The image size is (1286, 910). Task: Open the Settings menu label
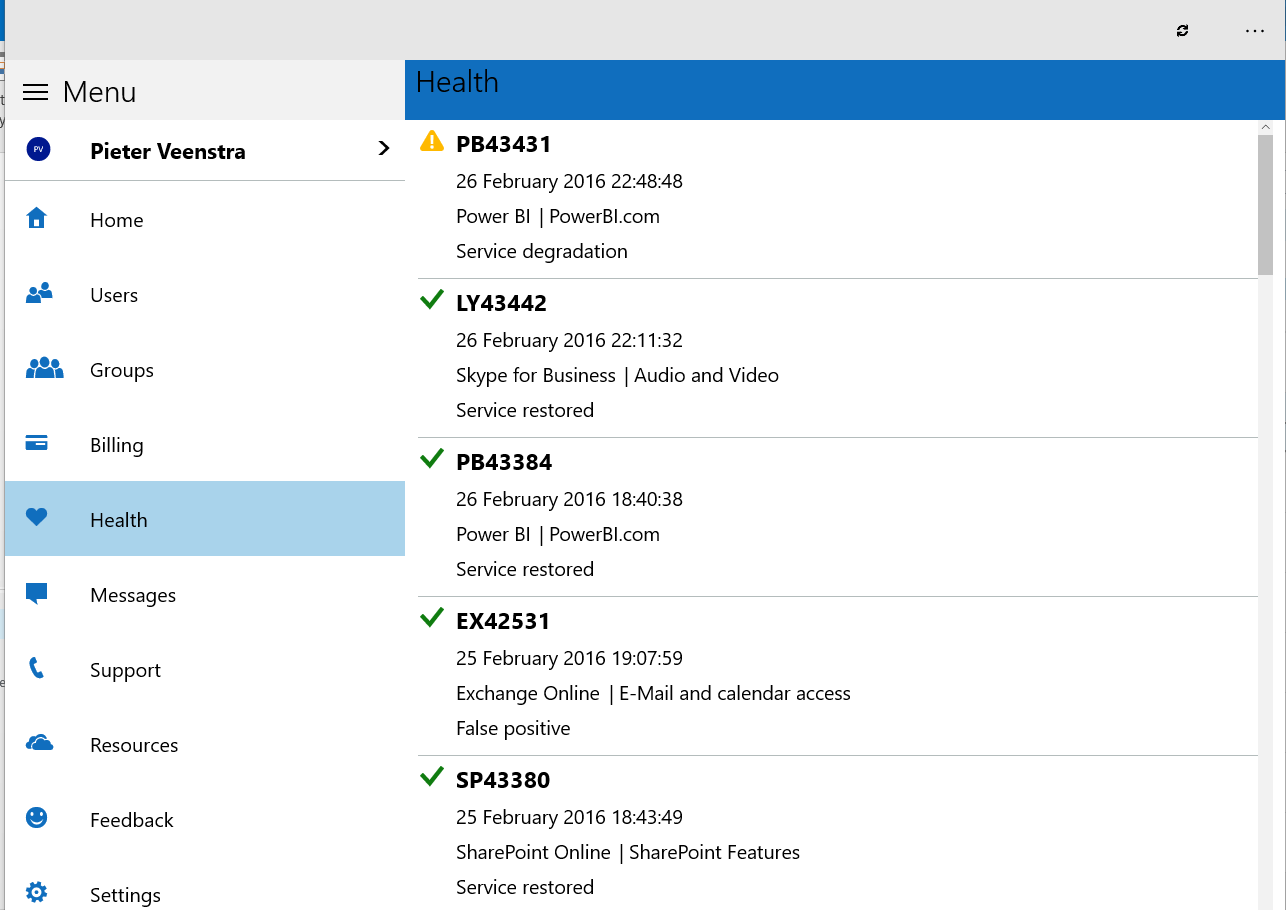(x=125, y=896)
